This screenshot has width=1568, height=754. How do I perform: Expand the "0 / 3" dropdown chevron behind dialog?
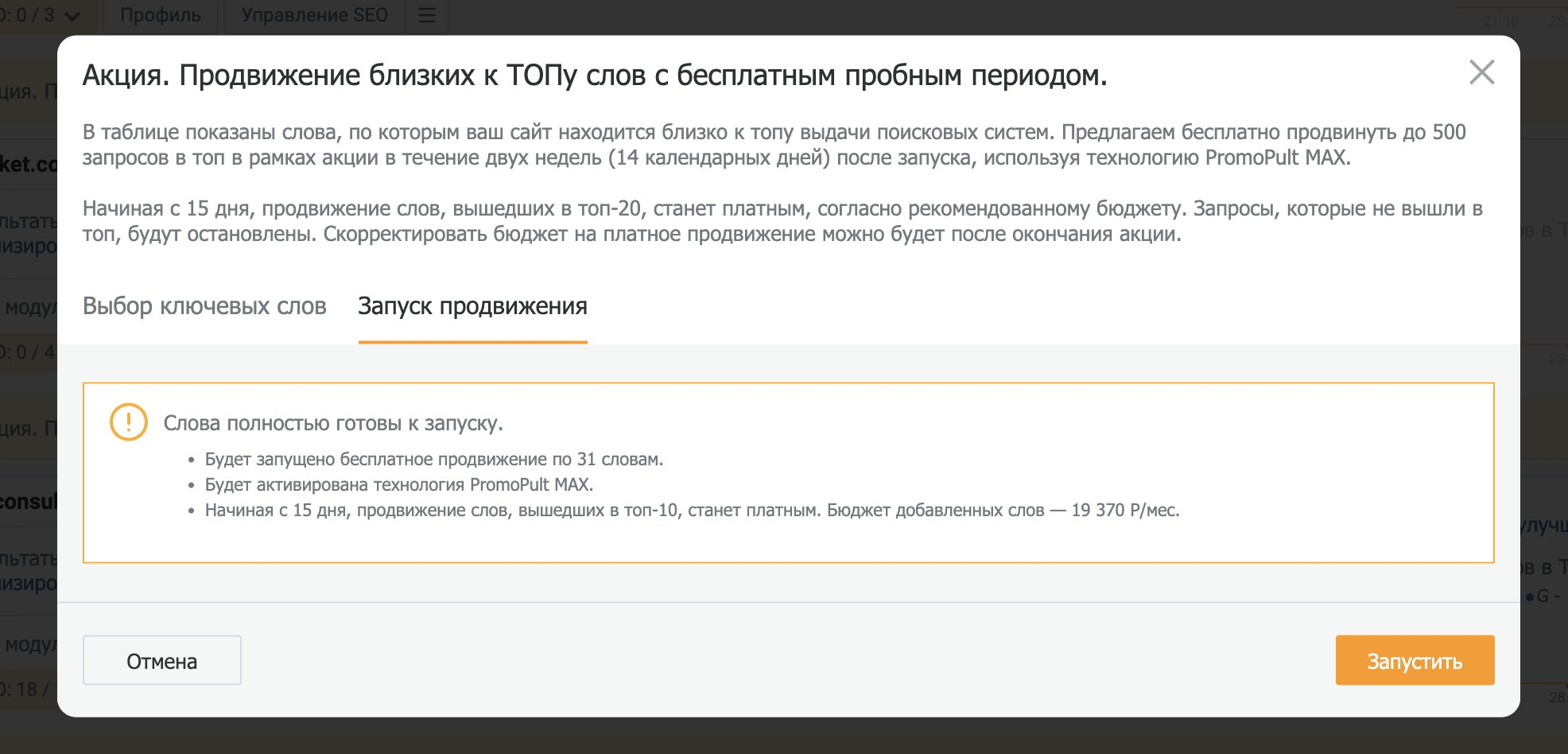point(72,16)
